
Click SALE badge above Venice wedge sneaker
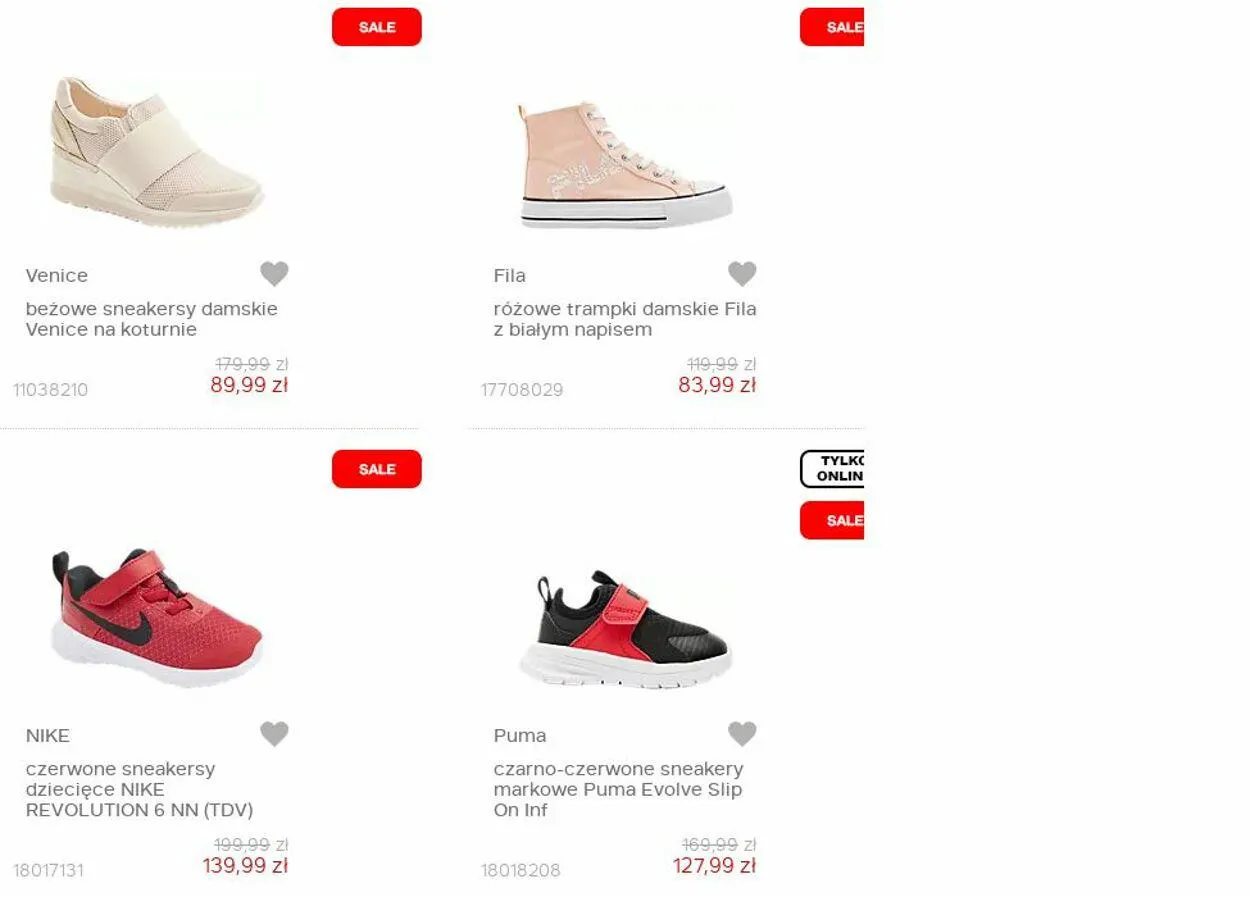pos(377,27)
